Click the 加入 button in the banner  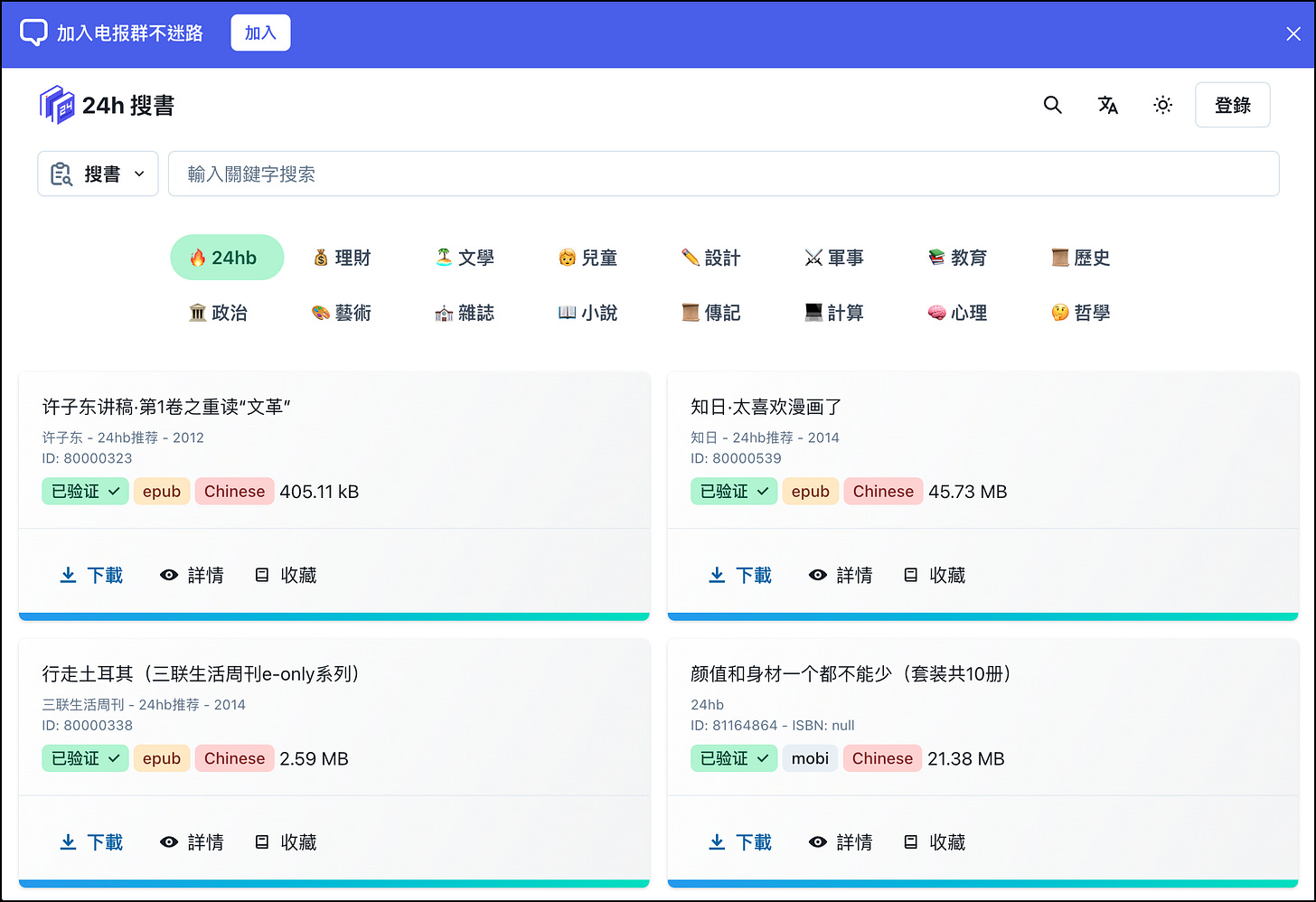pos(260,33)
